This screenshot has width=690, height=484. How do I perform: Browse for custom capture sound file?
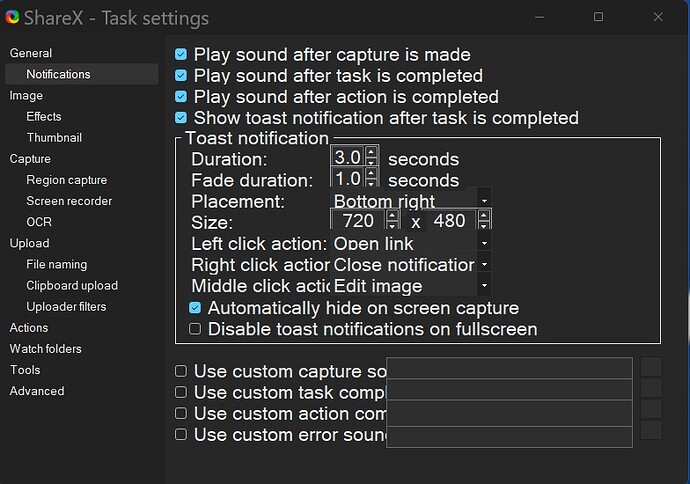651,367
